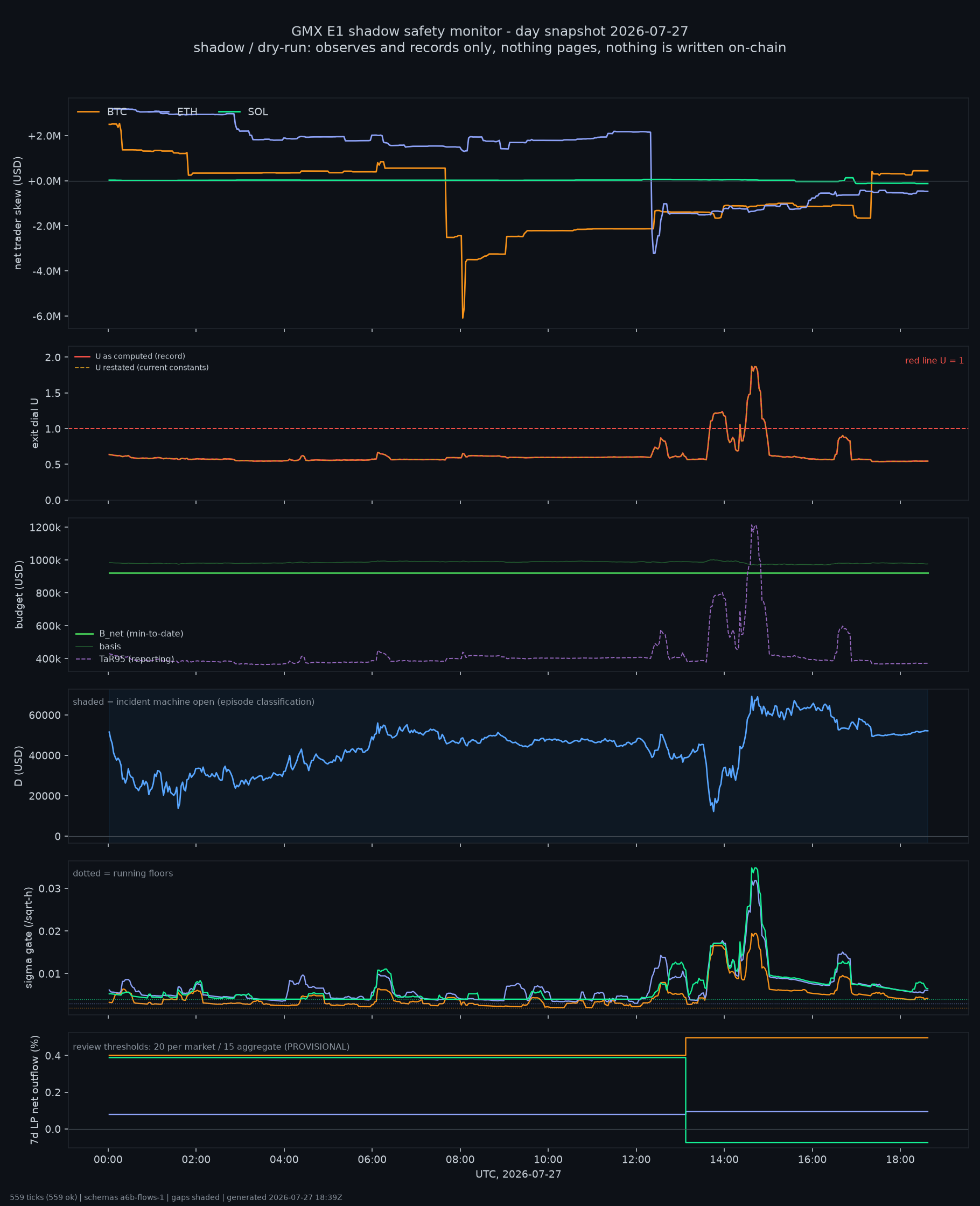
Task: Click the SOL legend label
Action: tap(258, 112)
